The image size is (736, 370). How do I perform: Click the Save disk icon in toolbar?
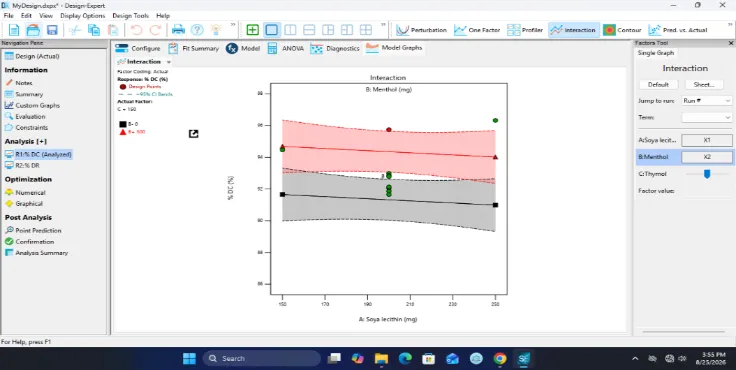pos(52,30)
